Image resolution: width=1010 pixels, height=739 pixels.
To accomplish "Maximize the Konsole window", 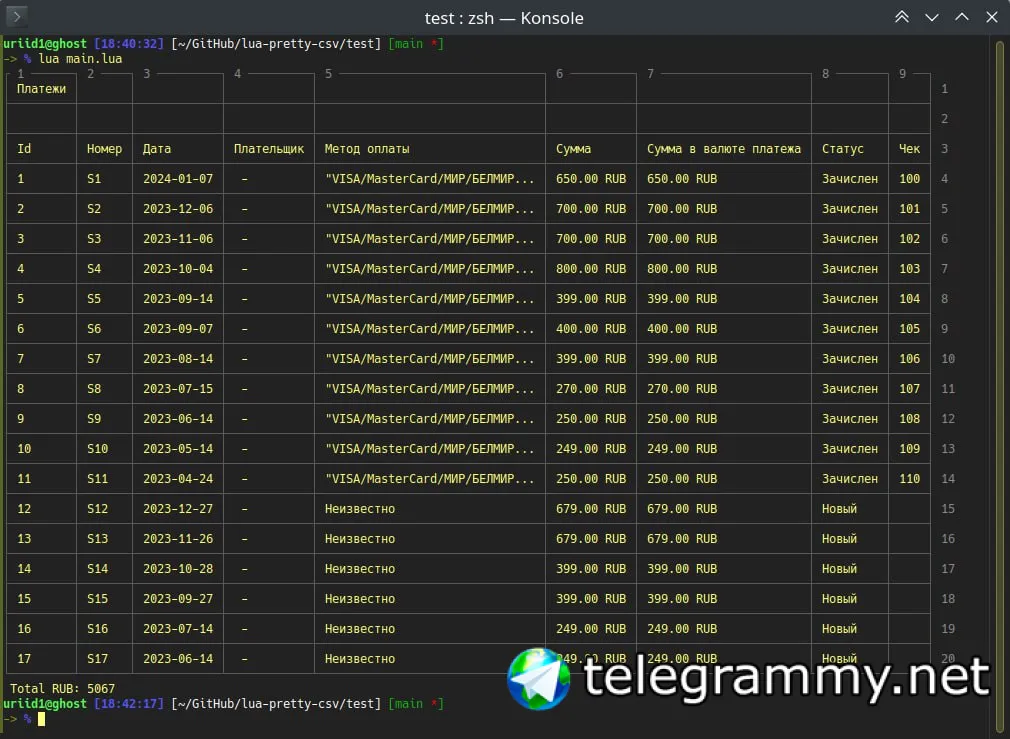I will [x=962, y=17].
